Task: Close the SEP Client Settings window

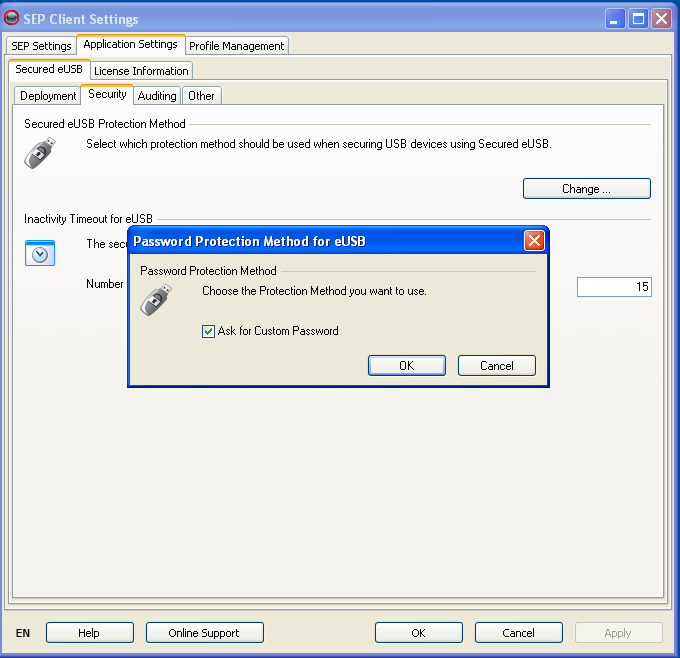Action: [661, 19]
